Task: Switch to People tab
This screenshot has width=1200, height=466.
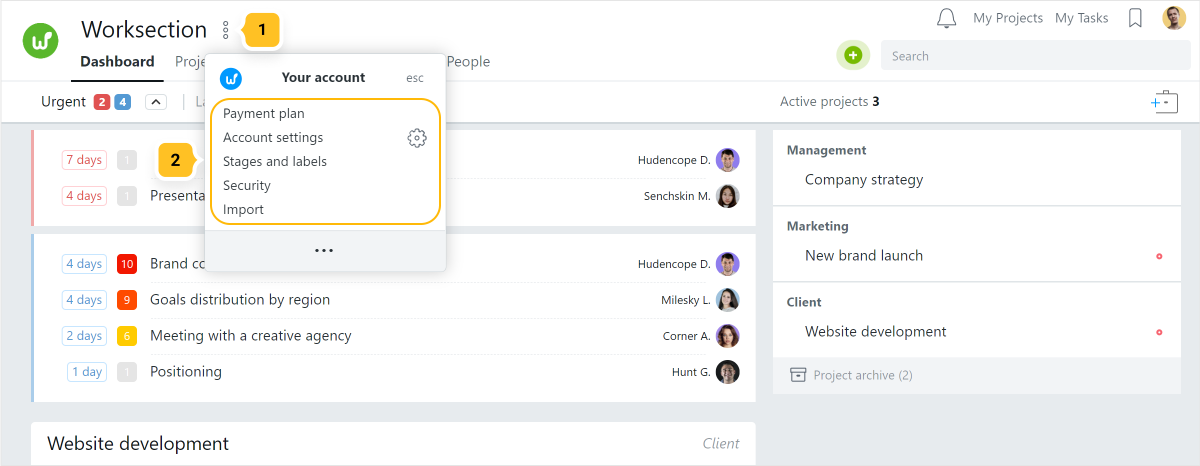Action: pyautogui.click(x=468, y=62)
